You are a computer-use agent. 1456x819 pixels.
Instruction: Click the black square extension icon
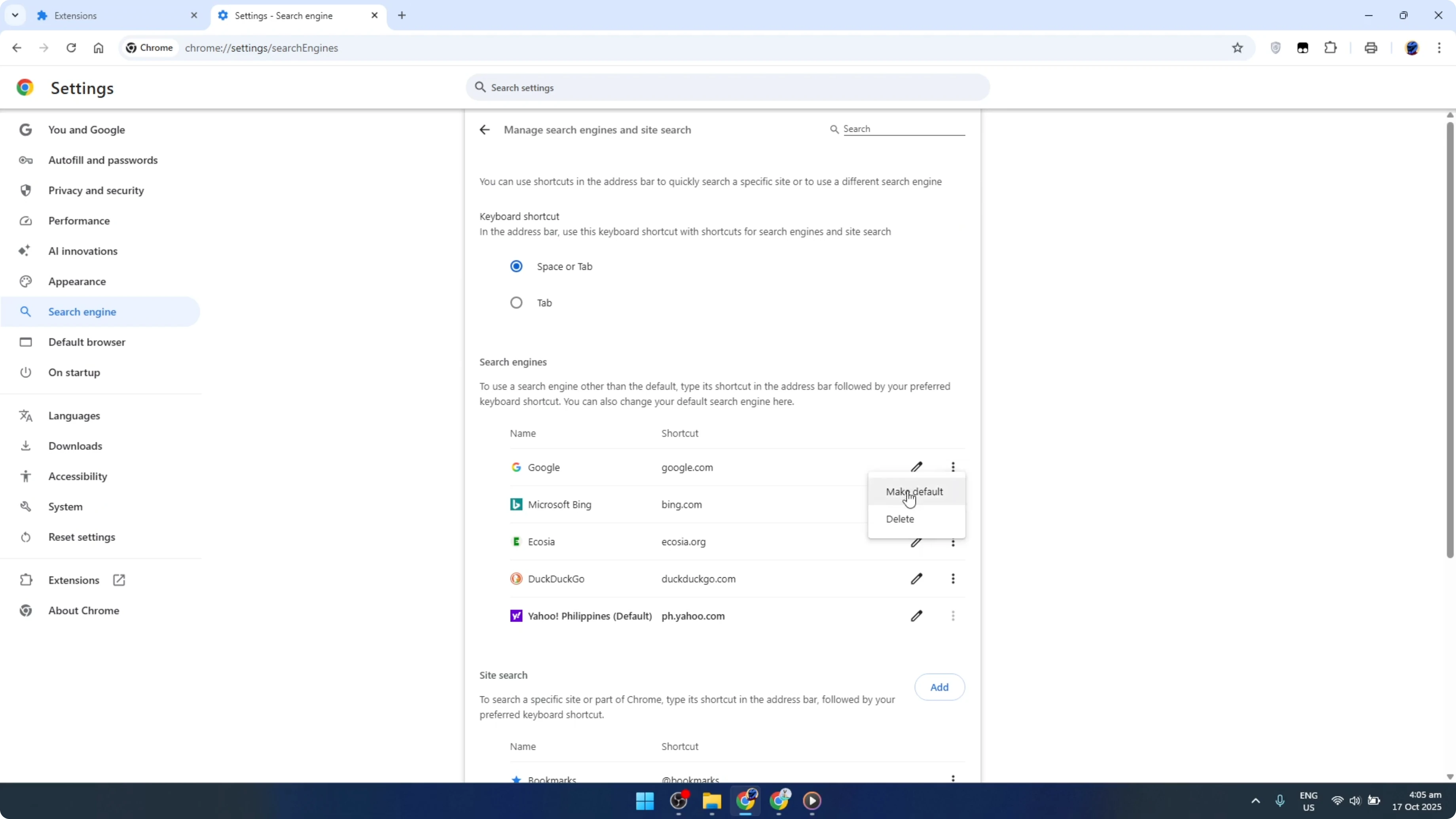(x=1303, y=48)
